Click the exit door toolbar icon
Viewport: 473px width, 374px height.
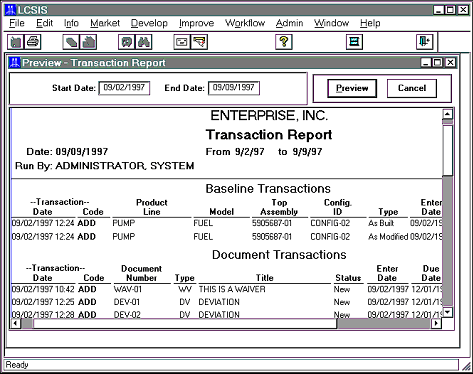coord(424,42)
